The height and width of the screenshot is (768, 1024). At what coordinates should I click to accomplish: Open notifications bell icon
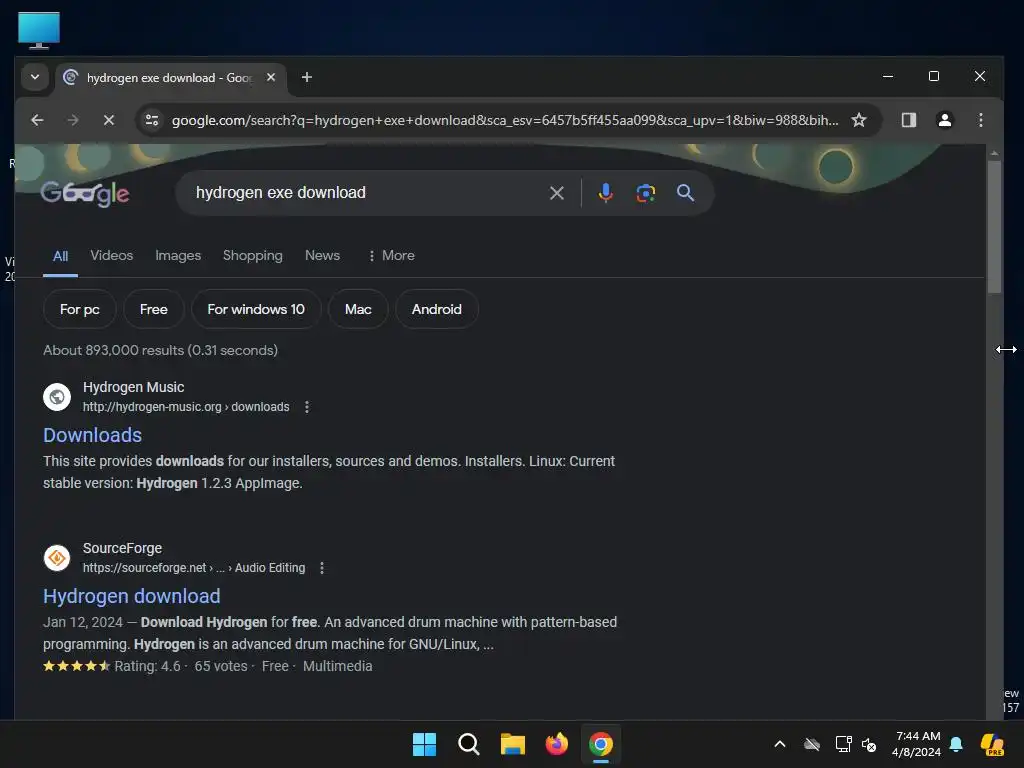click(956, 744)
